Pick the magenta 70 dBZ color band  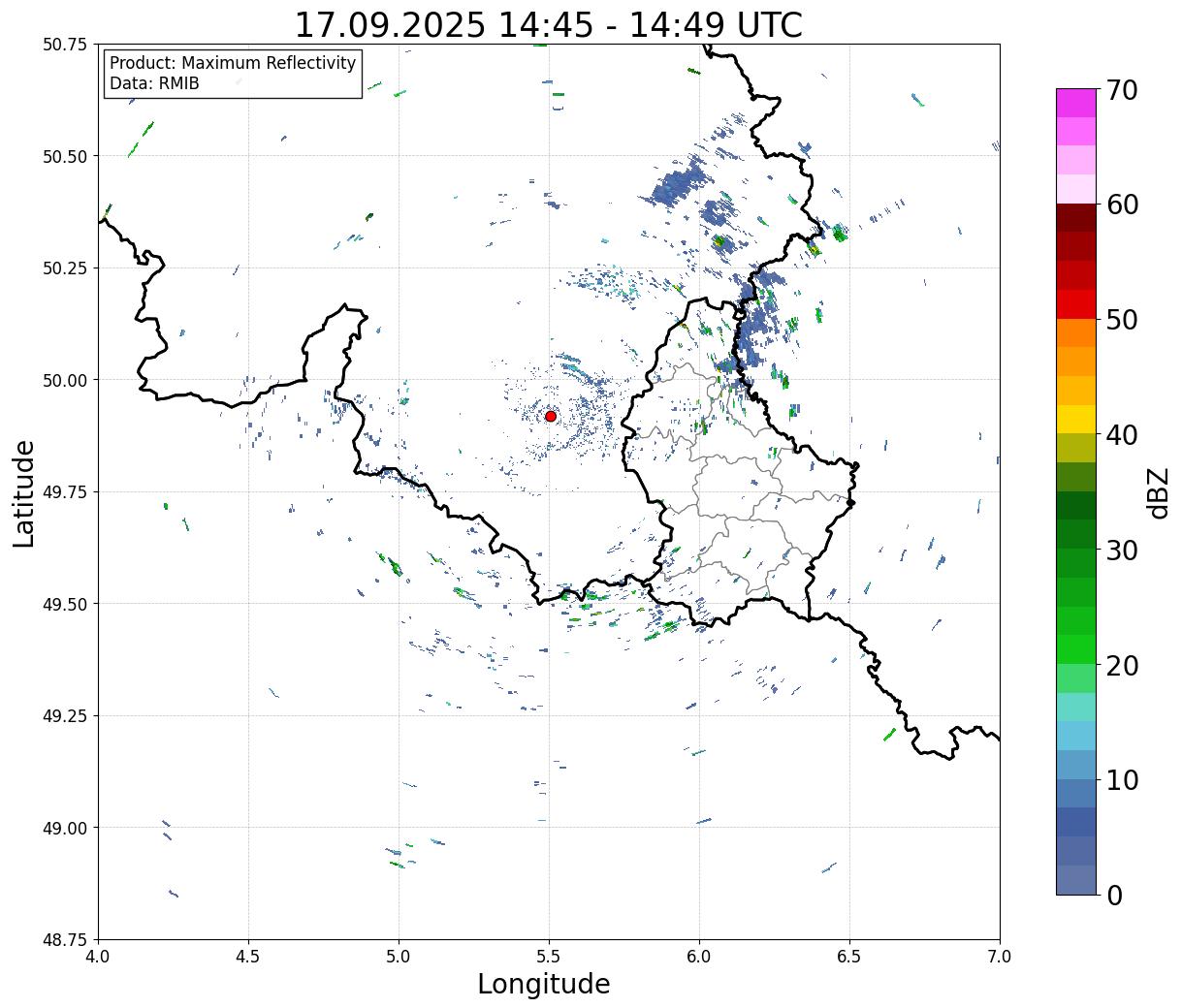(1076, 103)
